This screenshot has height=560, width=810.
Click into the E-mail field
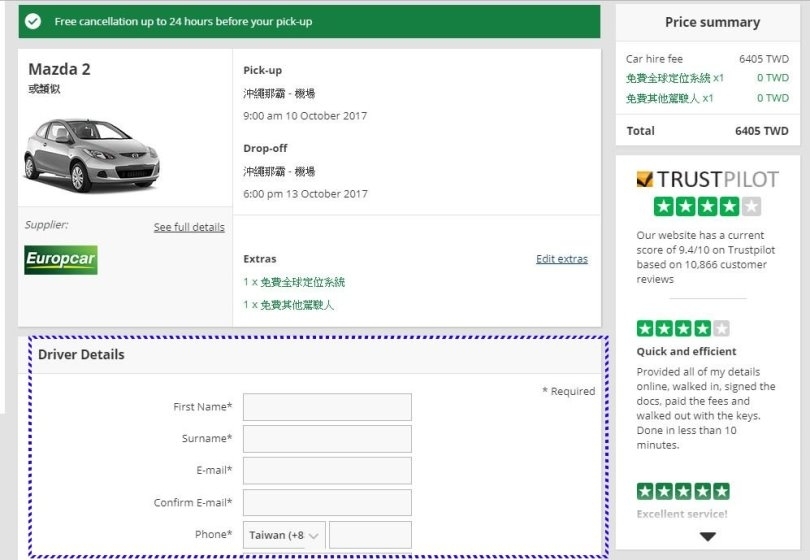point(327,471)
